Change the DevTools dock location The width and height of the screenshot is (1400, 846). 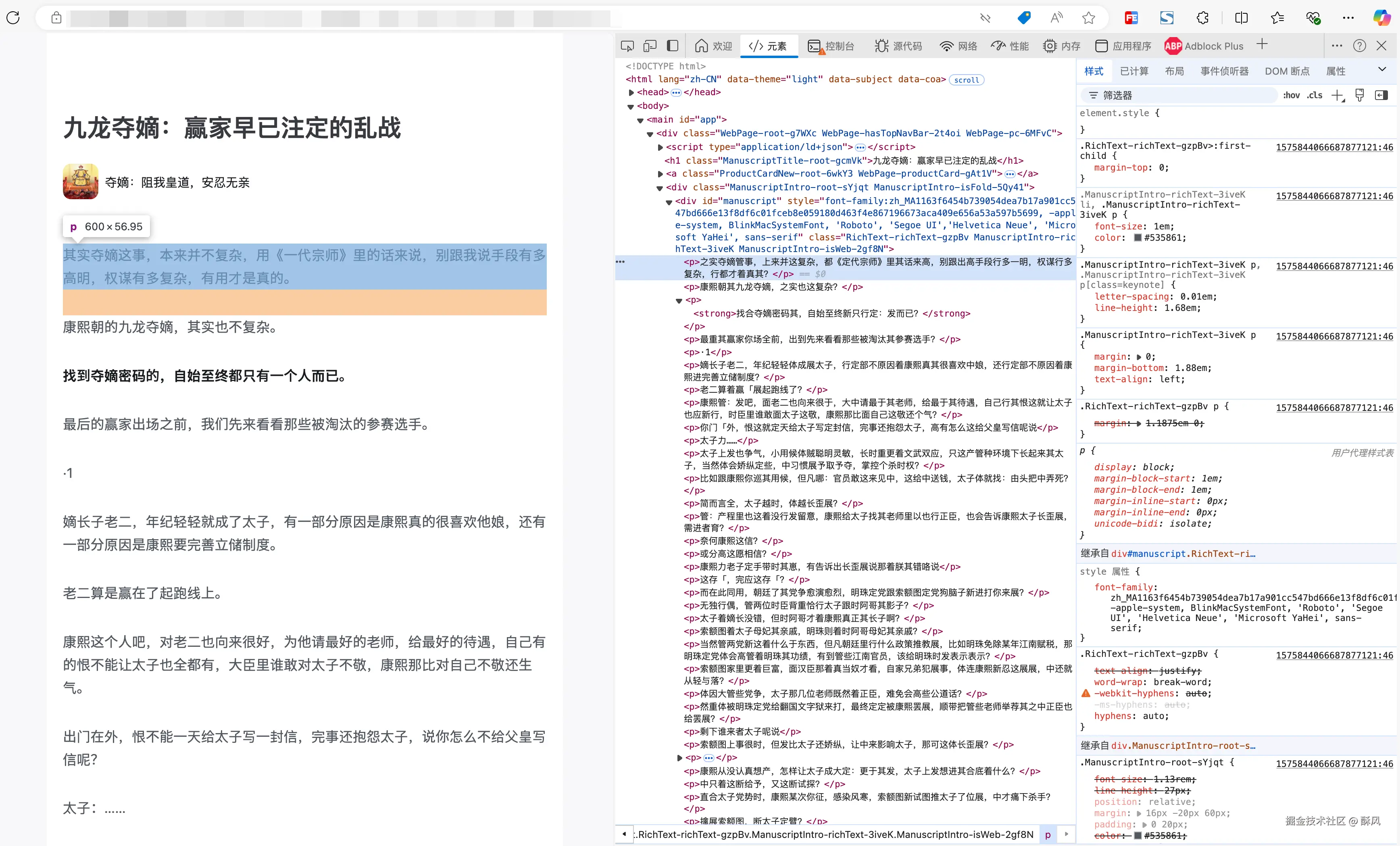coord(673,46)
